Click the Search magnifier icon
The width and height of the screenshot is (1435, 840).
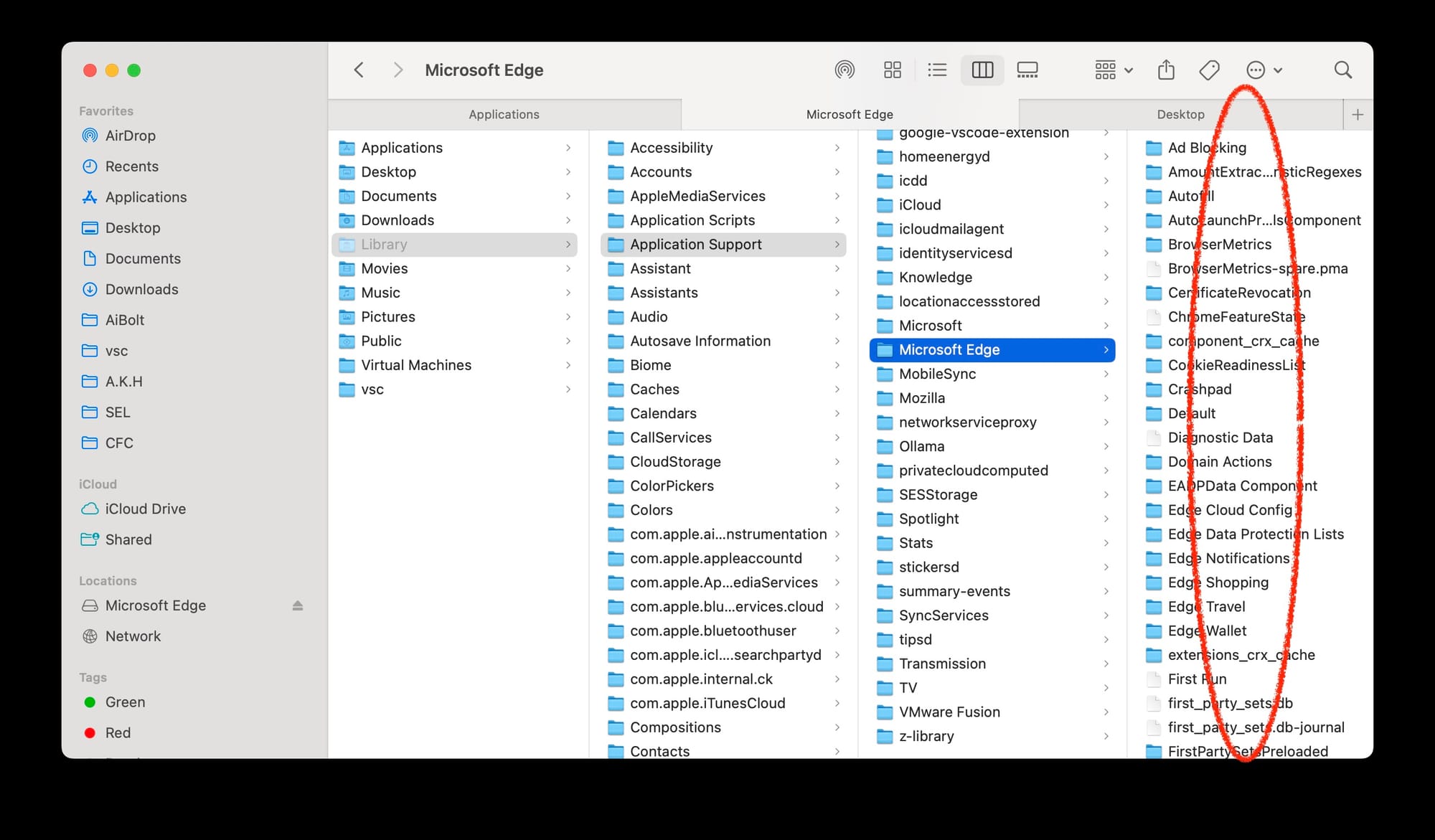(1343, 70)
